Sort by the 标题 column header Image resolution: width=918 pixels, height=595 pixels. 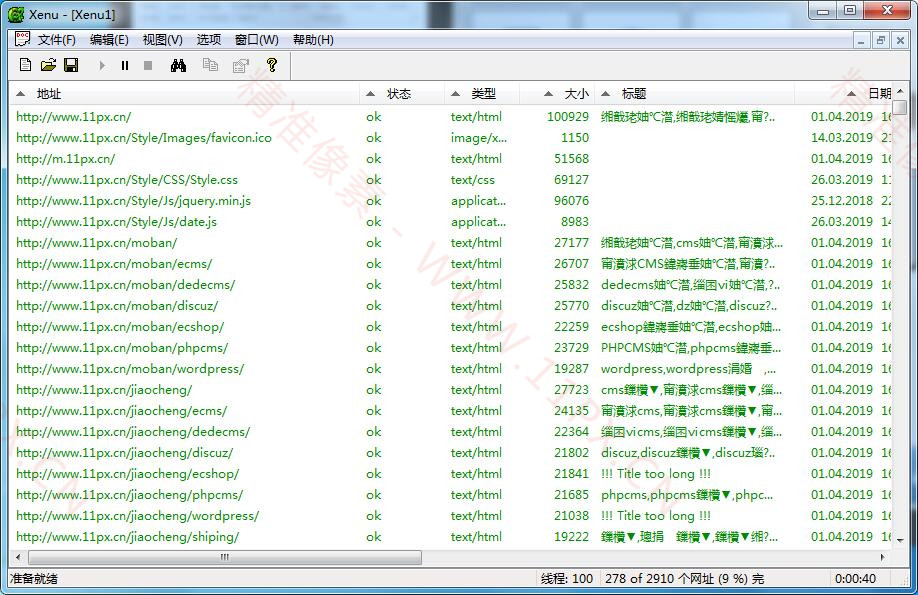[x=694, y=94]
